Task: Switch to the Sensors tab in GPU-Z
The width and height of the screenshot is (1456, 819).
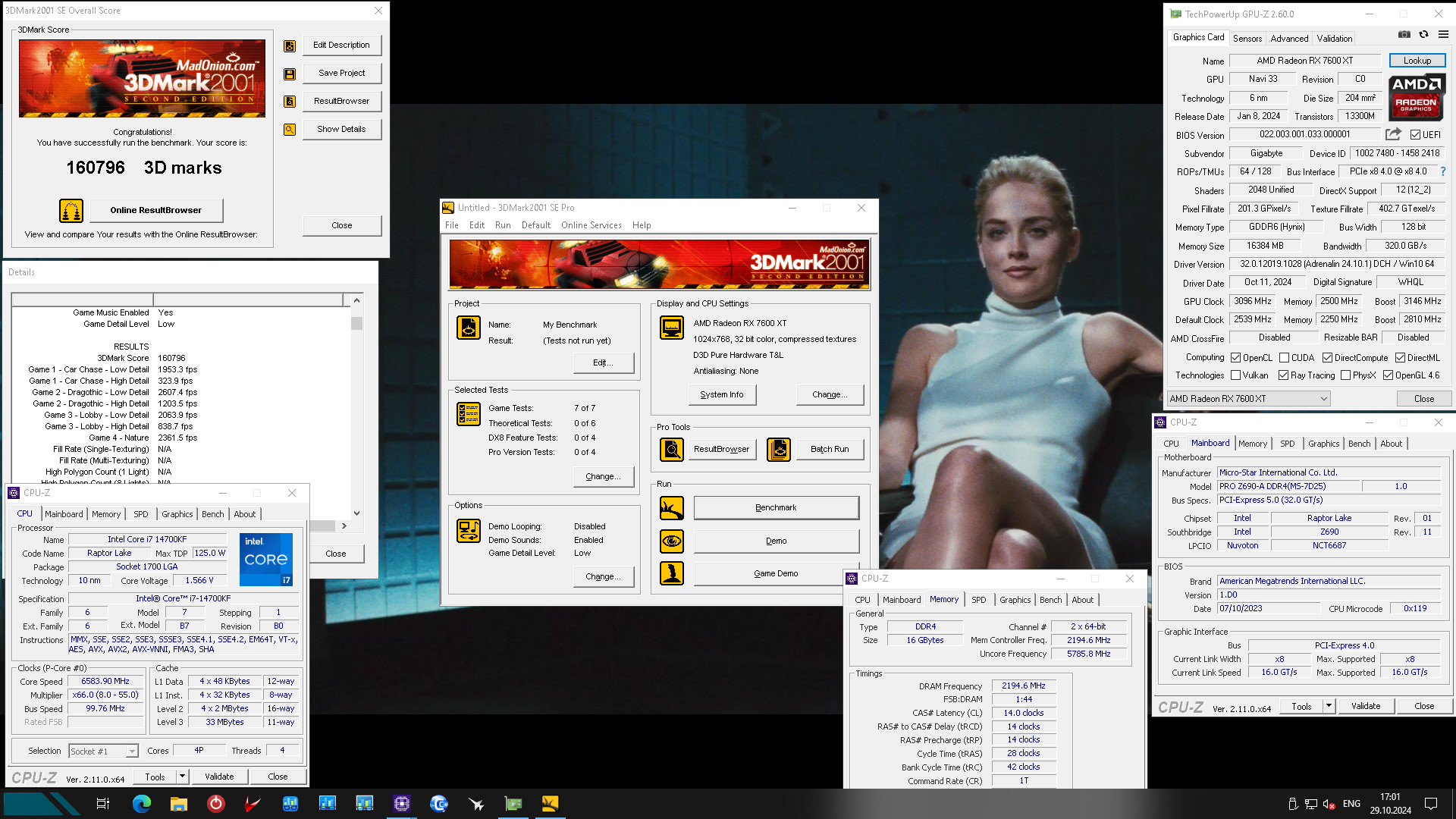Action: [1247, 39]
